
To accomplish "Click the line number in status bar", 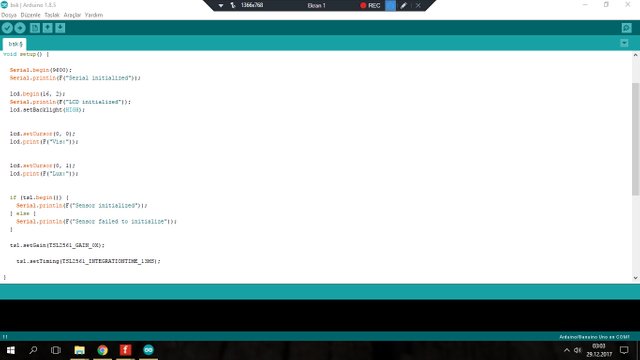I will [x=5, y=337].
